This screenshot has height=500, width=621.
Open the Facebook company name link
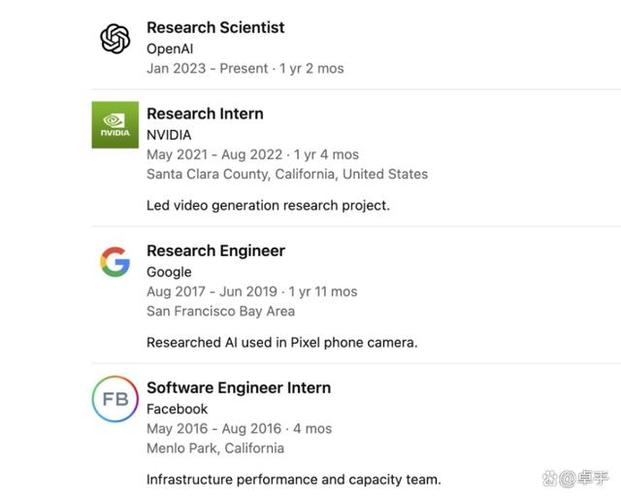(177, 409)
